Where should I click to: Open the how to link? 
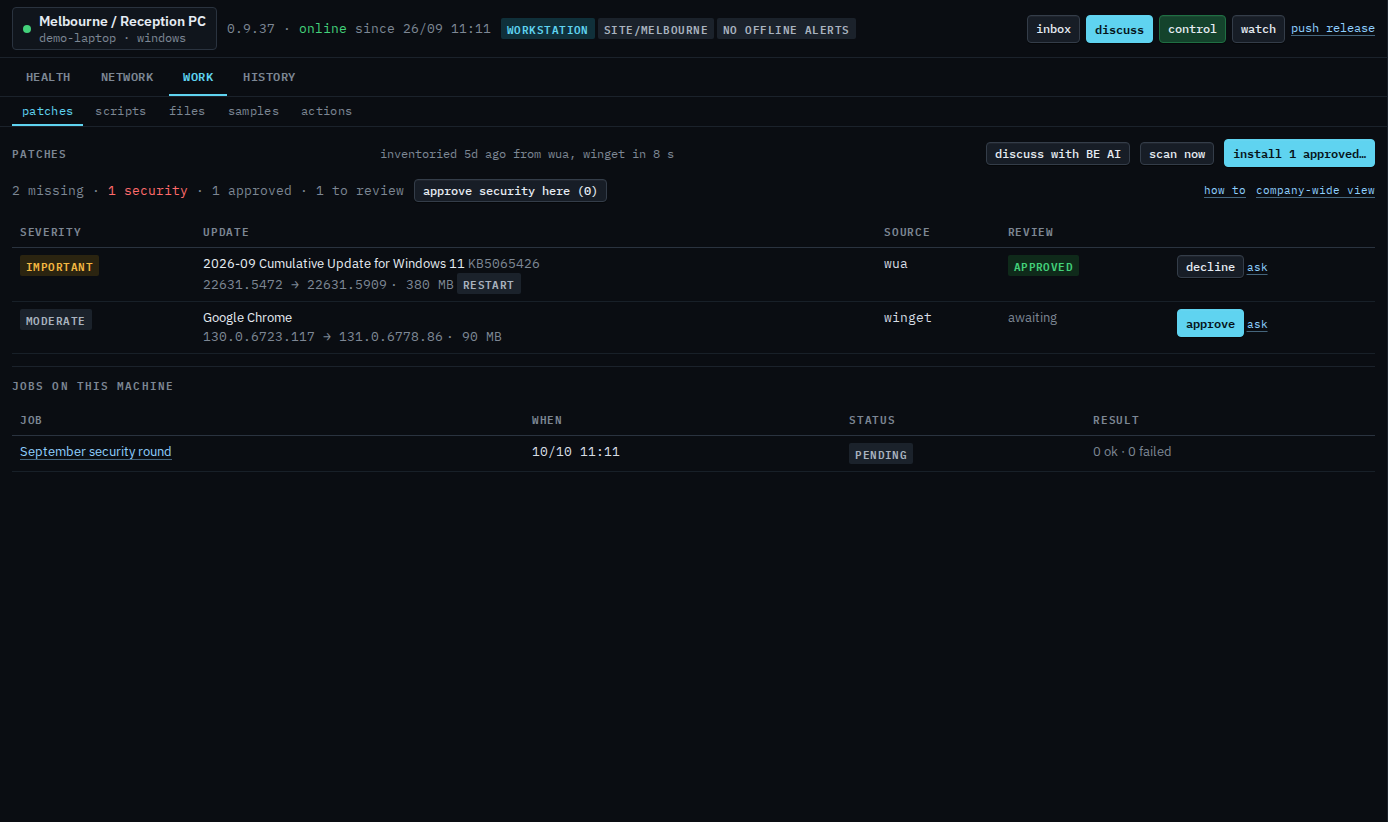1225,191
